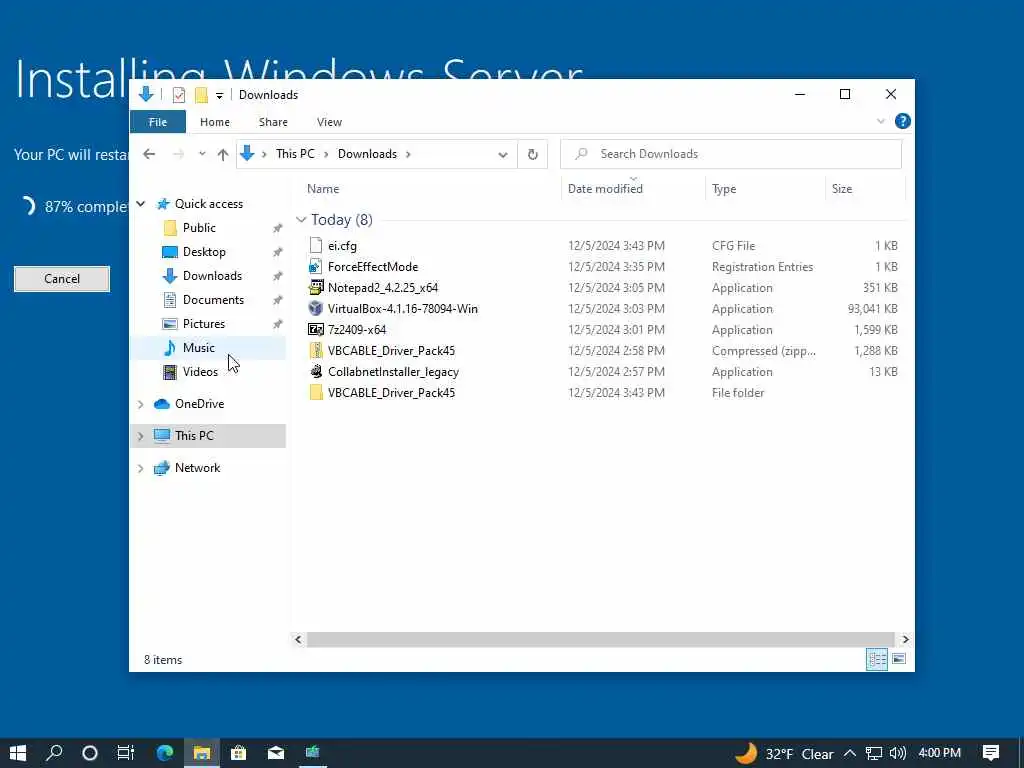Collapse the Today (8) group
This screenshot has height=768, width=1024.
click(x=301, y=220)
